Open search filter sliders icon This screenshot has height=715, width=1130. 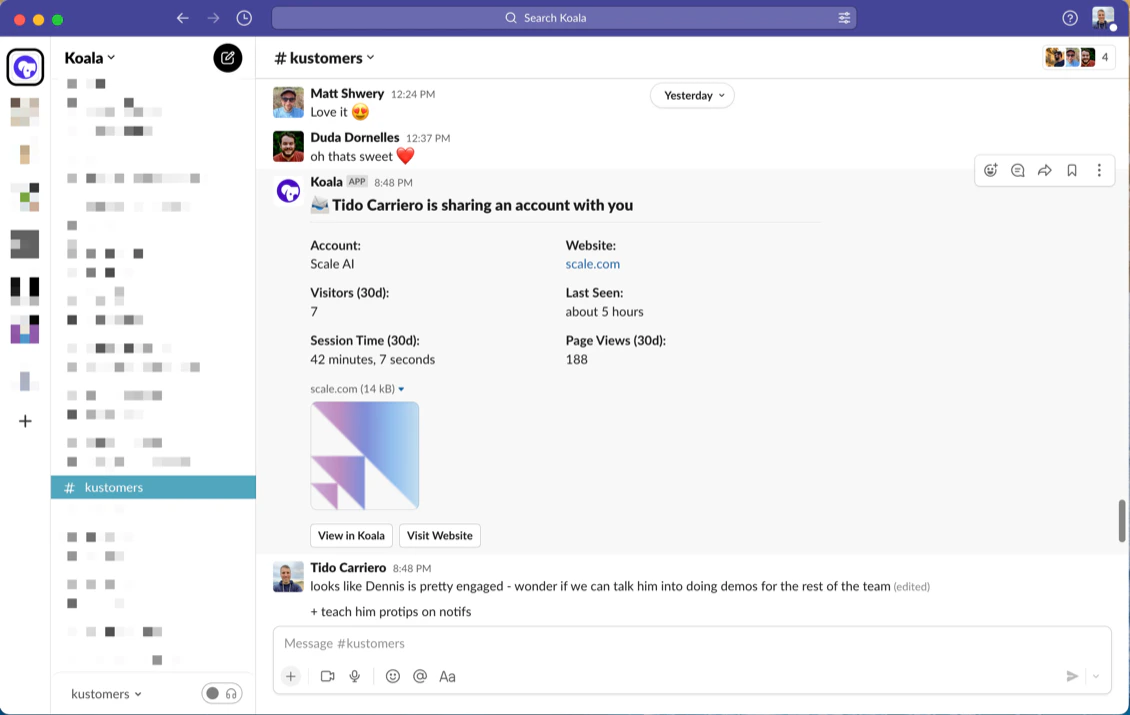pyautogui.click(x=844, y=18)
